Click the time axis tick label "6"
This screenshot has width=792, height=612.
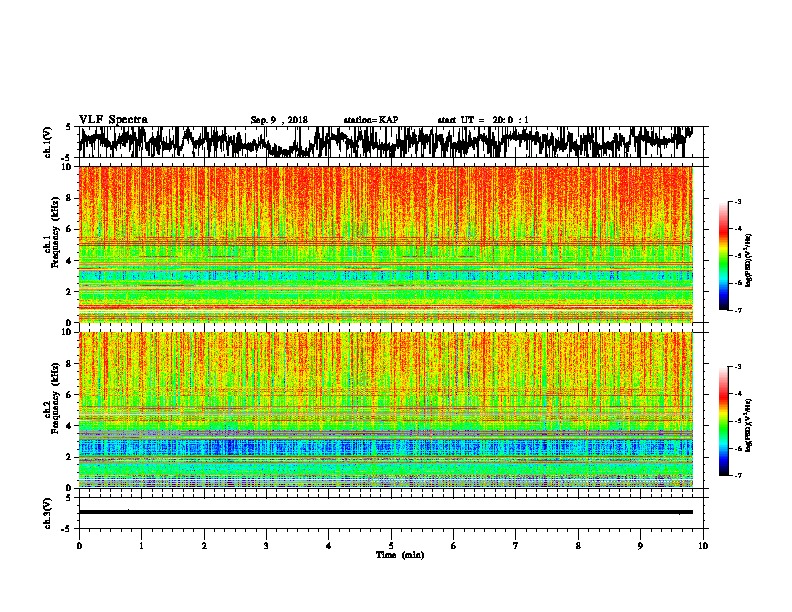tap(454, 546)
